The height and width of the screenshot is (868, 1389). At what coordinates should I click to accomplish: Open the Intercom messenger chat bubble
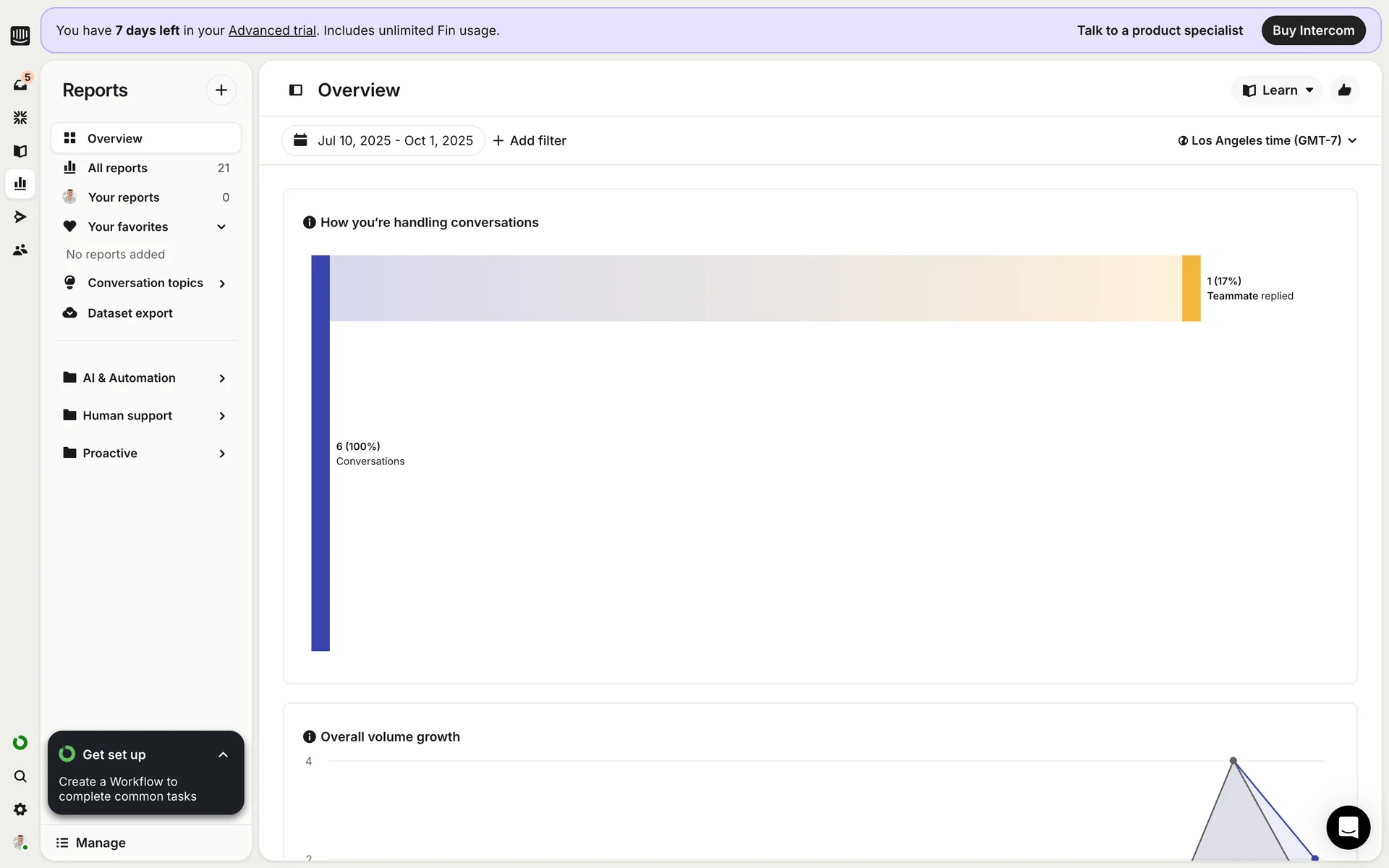coord(1348,827)
